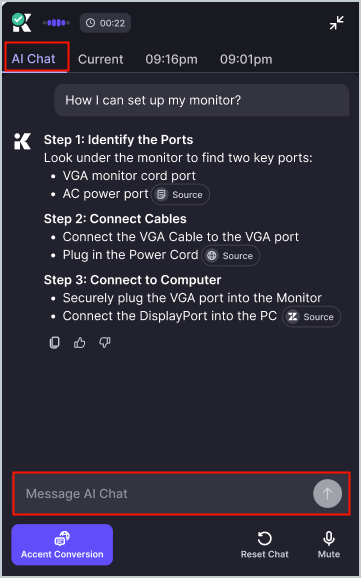Screen dimensions: 361x578
Task: Open the Source chip after DisplayPort line
Action: point(311,317)
